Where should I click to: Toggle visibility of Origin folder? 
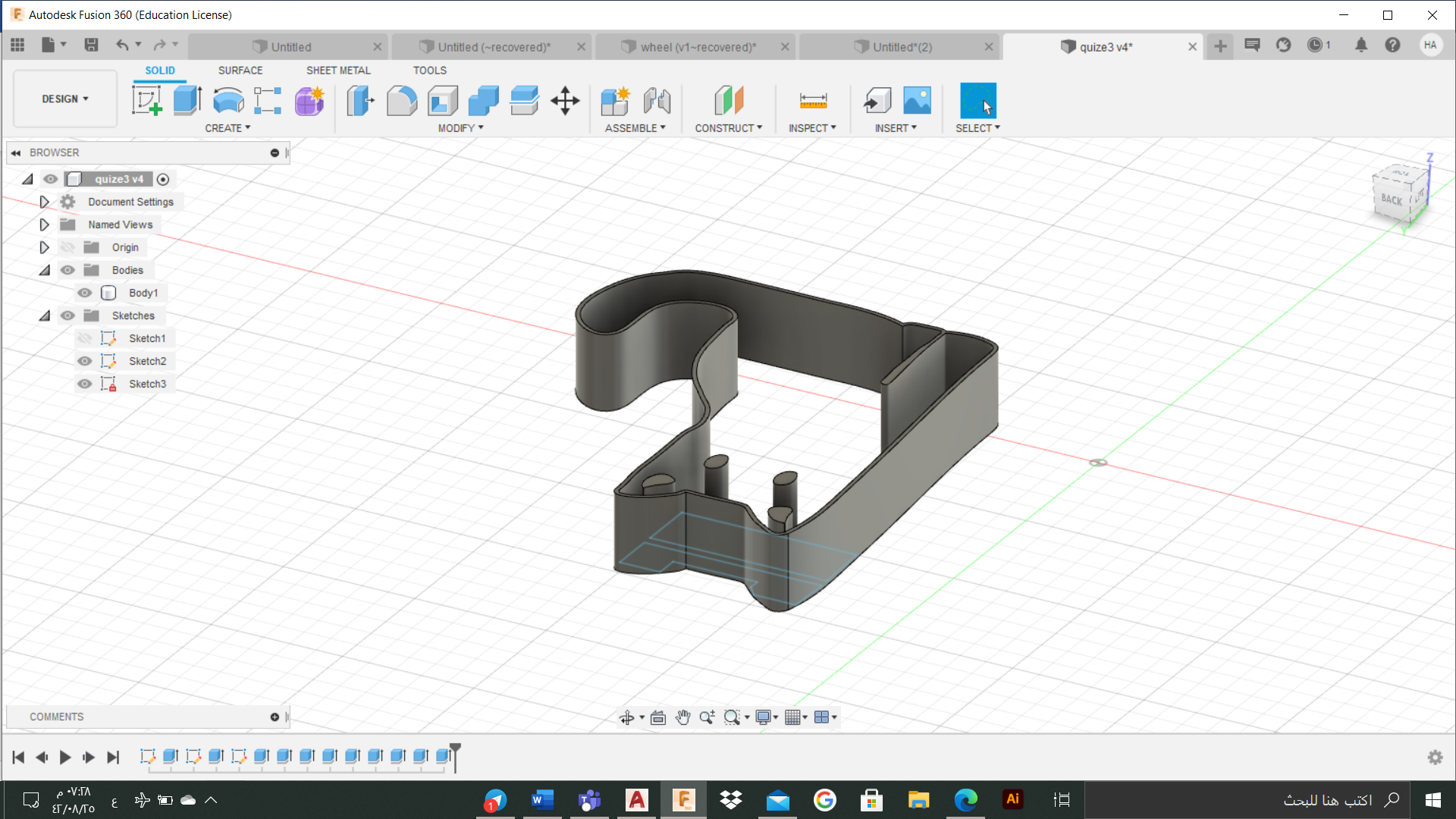click(x=67, y=247)
